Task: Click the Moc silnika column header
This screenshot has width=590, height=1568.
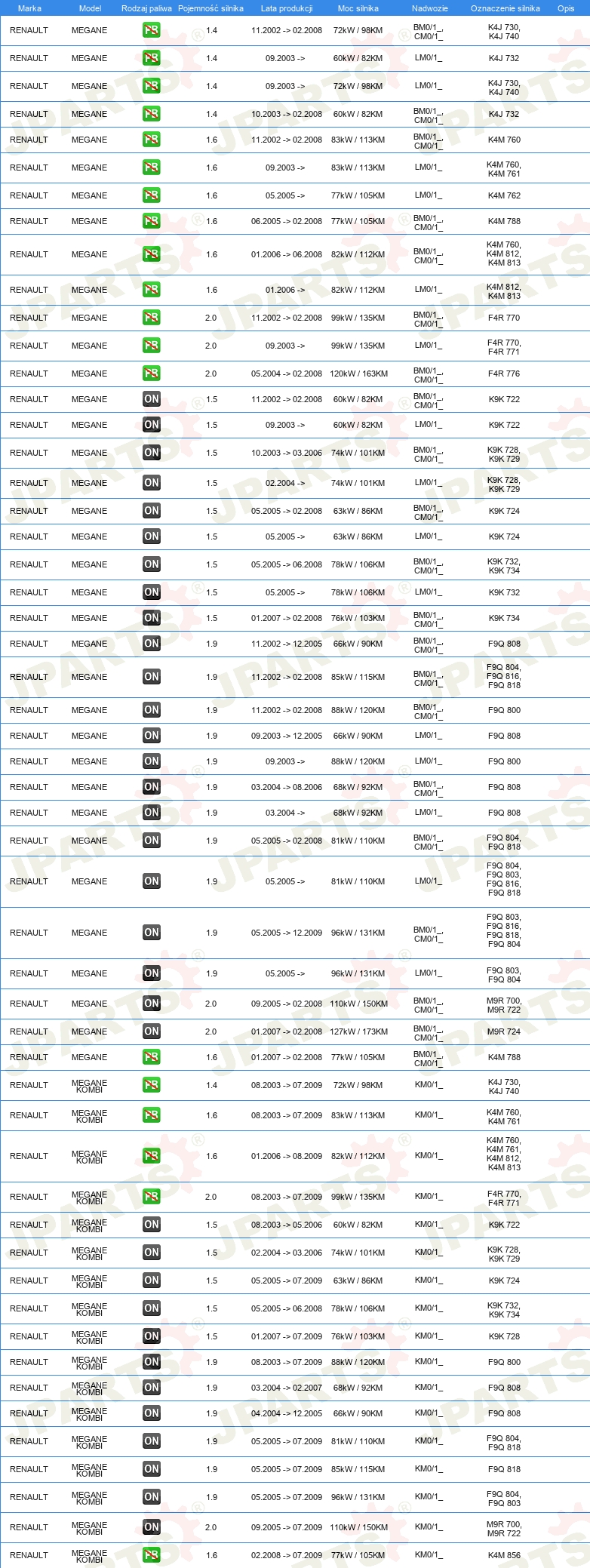Action: (358, 8)
